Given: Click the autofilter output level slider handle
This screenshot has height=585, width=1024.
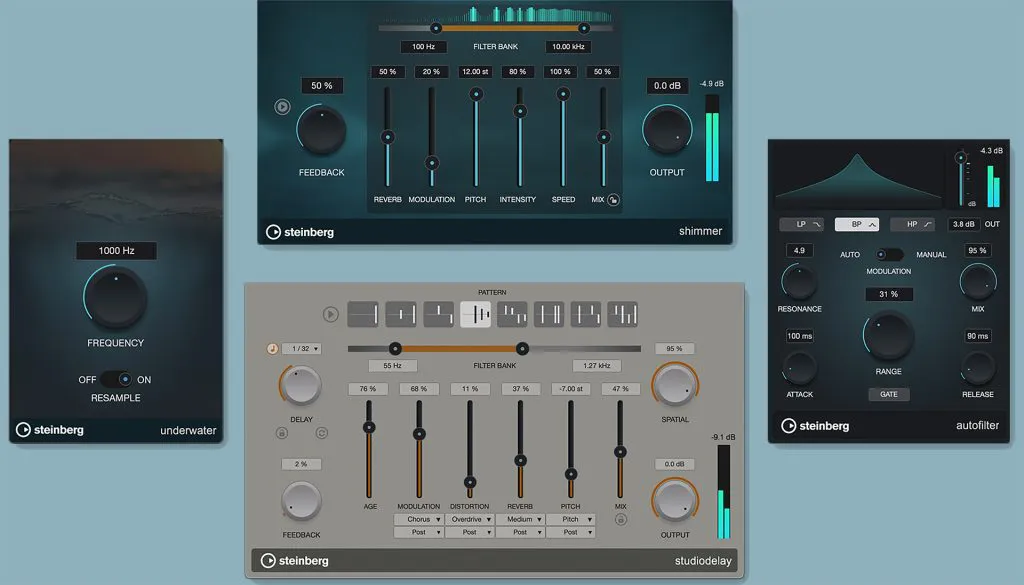Looking at the screenshot, I should click(961, 157).
